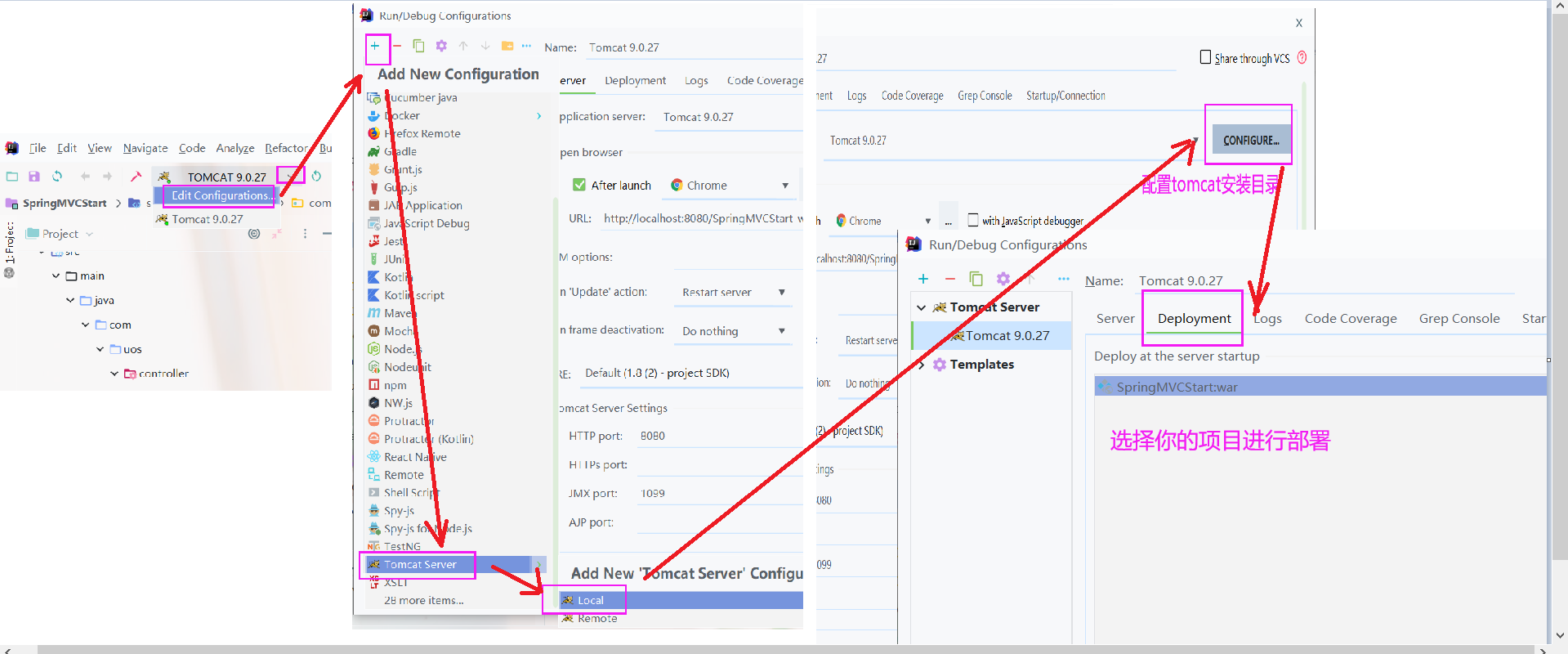Enable the with JavaScript debugger checkbox
1568x654 pixels.
click(x=973, y=220)
